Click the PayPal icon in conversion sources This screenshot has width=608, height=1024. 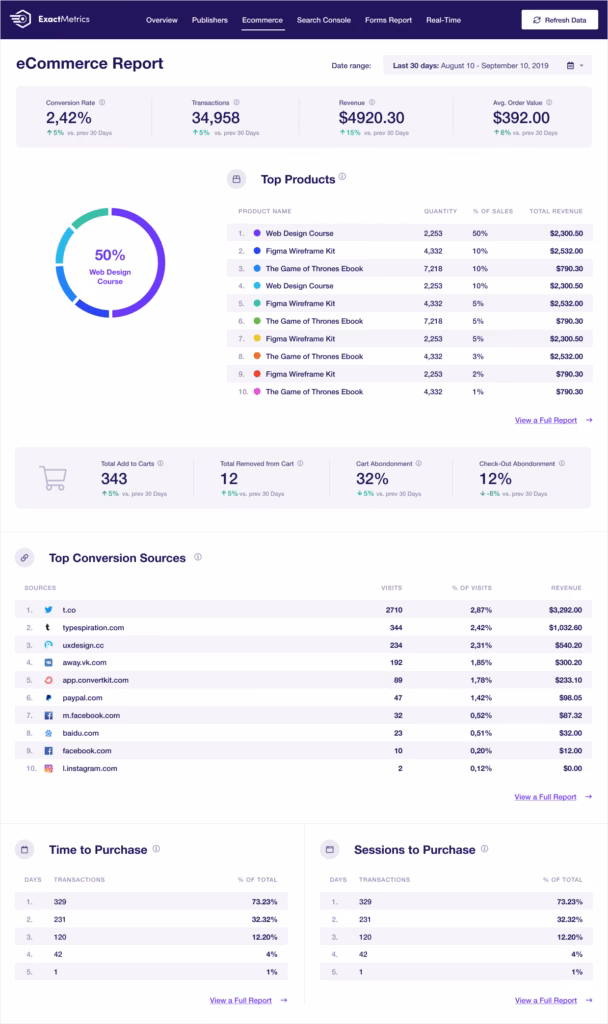[x=48, y=697]
